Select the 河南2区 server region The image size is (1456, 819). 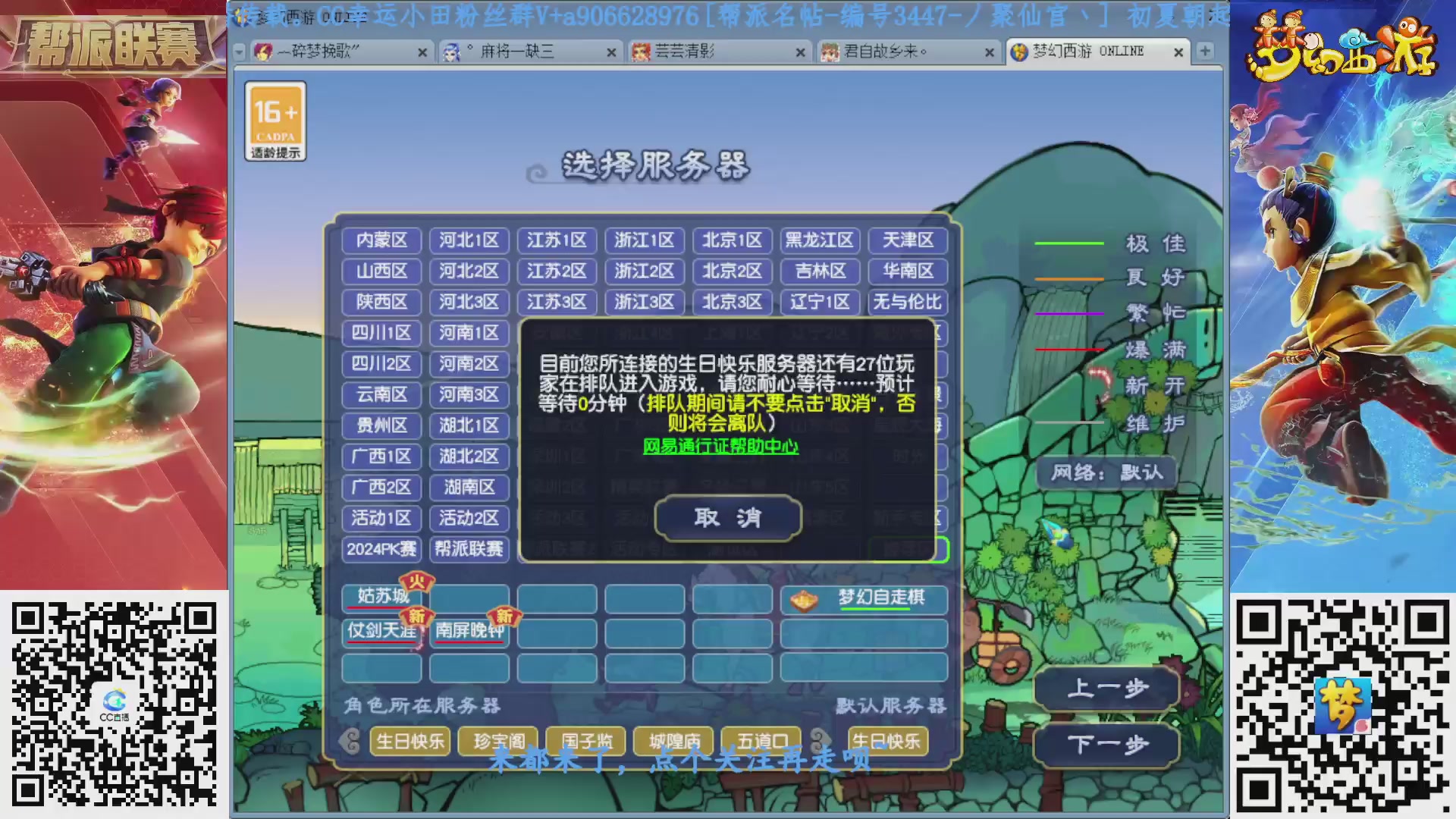pos(469,364)
